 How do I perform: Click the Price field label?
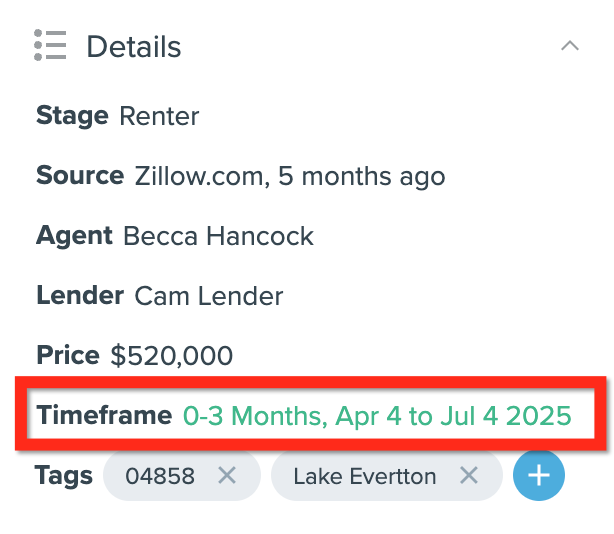[x=68, y=355]
